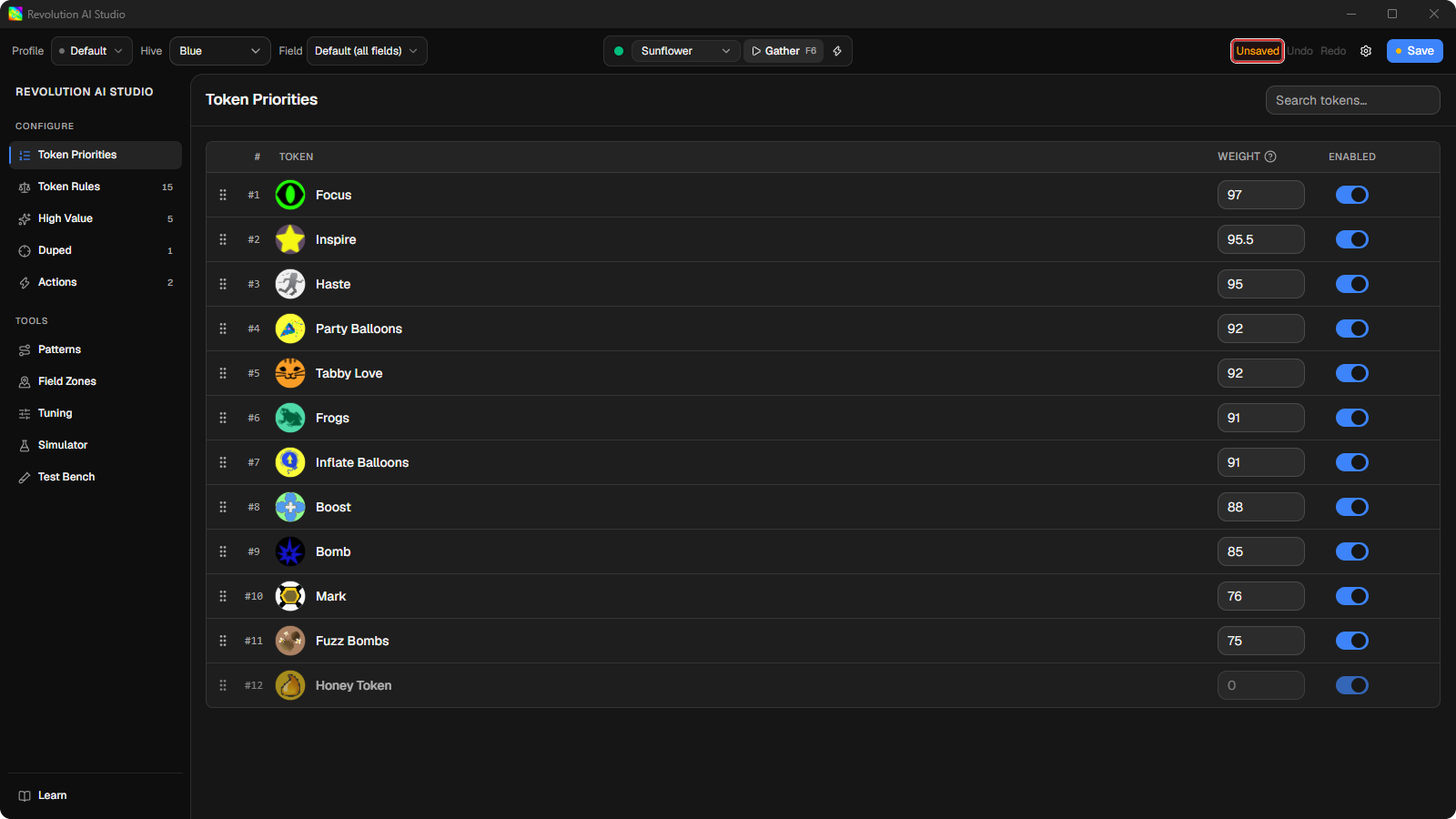Click the Fuzz Bombs token icon
The image size is (1456, 819).
[290, 641]
